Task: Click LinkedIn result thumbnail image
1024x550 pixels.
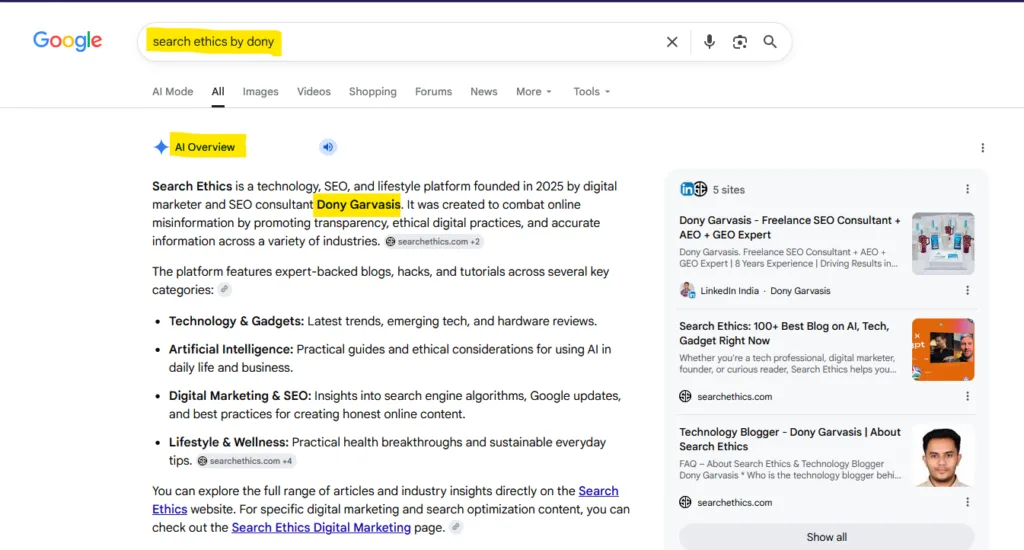Action: coord(943,243)
